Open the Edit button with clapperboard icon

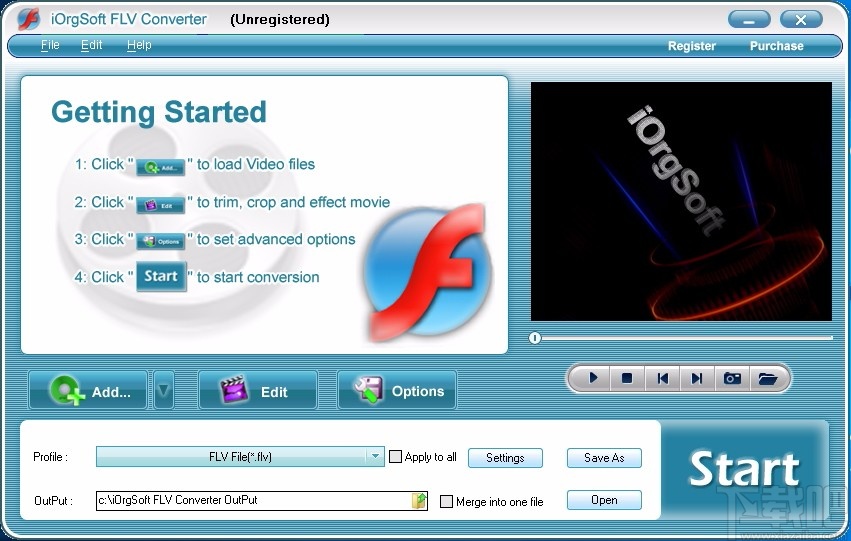[258, 391]
